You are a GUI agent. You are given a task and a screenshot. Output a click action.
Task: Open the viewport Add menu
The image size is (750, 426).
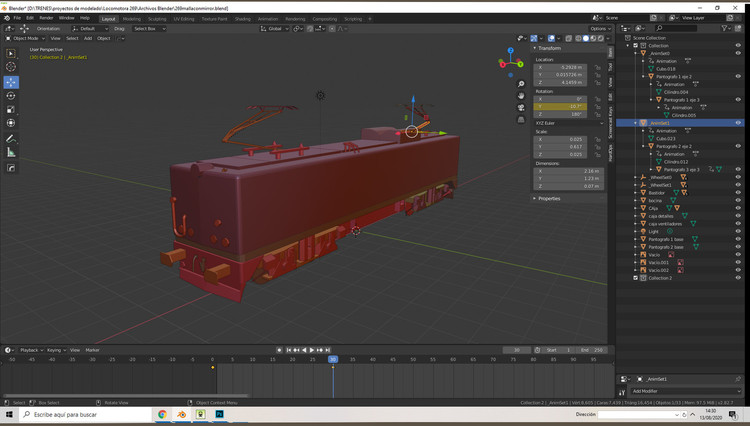88,38
